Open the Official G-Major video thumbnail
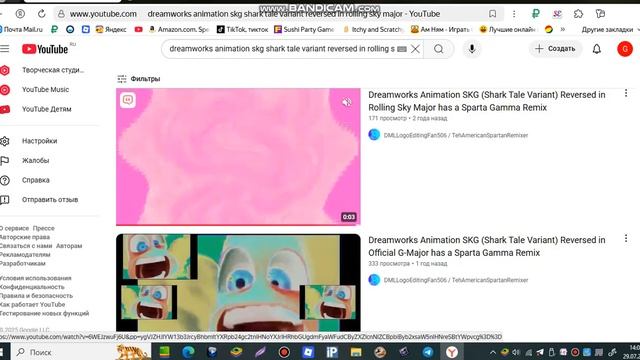The height and width of the screenshot is (360, 640). (238, 282)
